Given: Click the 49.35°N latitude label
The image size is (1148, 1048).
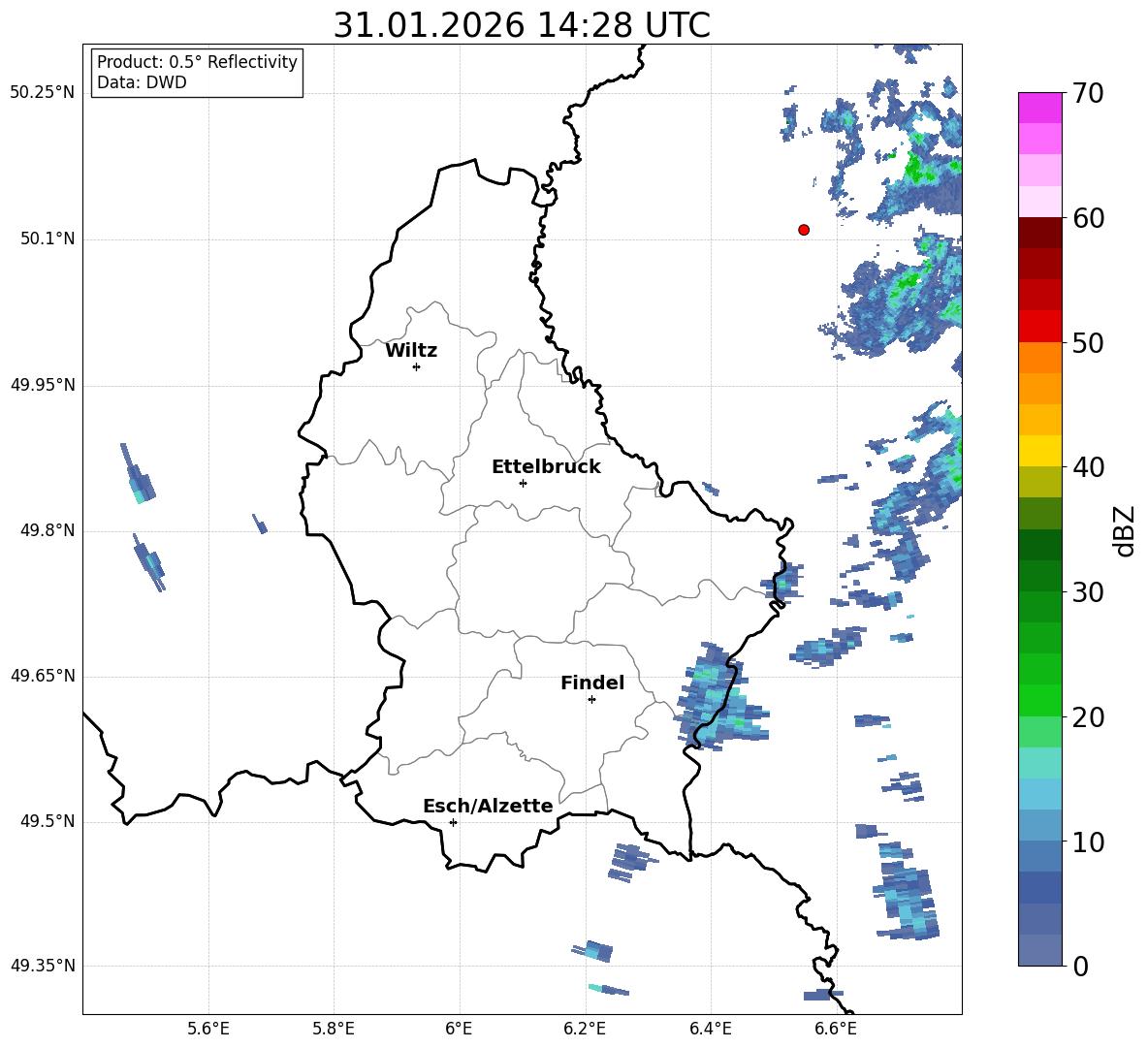Looking at the screenshot, I should pos(43,966).
